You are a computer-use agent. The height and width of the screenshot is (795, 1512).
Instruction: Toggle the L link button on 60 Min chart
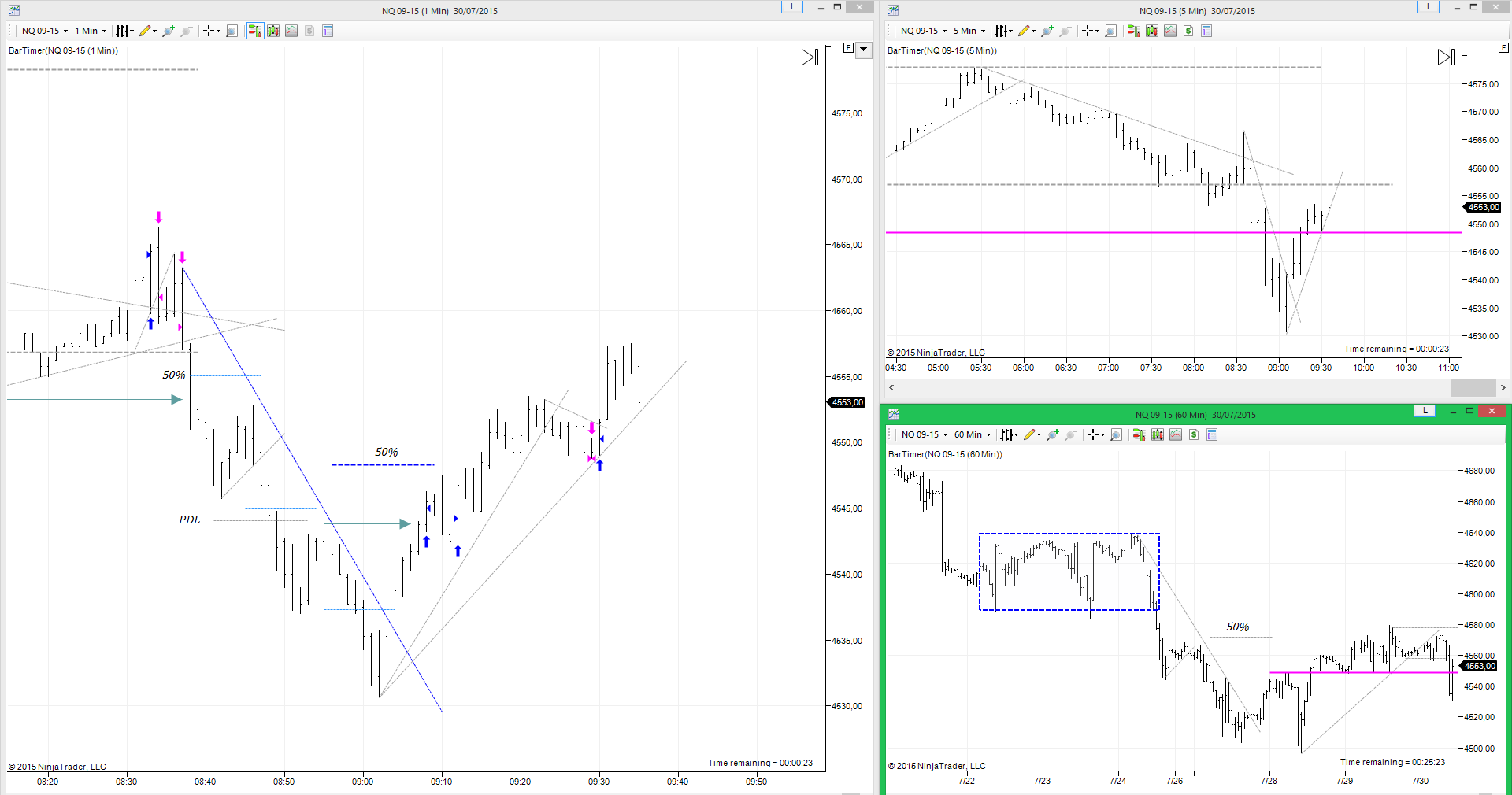(1425, 410)
